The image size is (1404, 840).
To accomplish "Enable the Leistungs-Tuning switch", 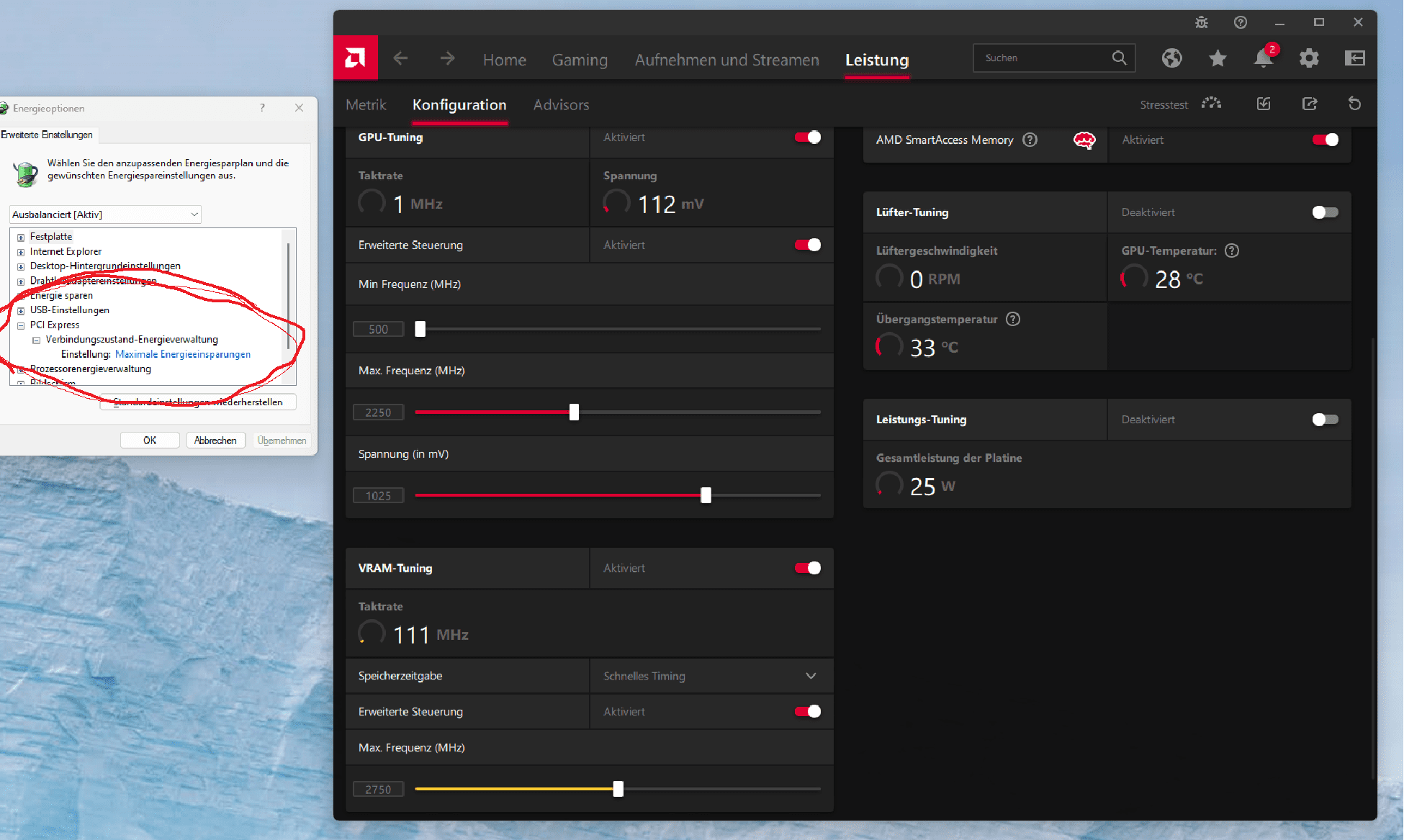I will pyautogui.click(x=1326, y=420).
